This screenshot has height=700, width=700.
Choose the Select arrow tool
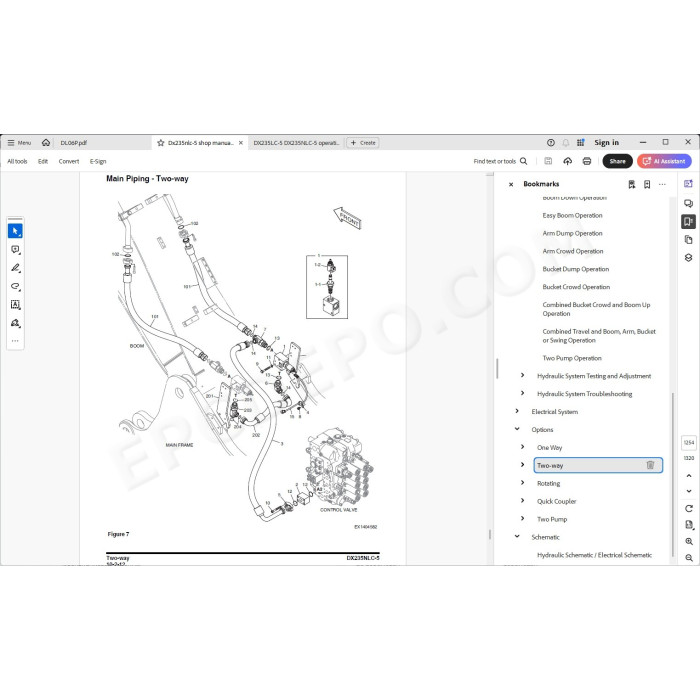15,231
